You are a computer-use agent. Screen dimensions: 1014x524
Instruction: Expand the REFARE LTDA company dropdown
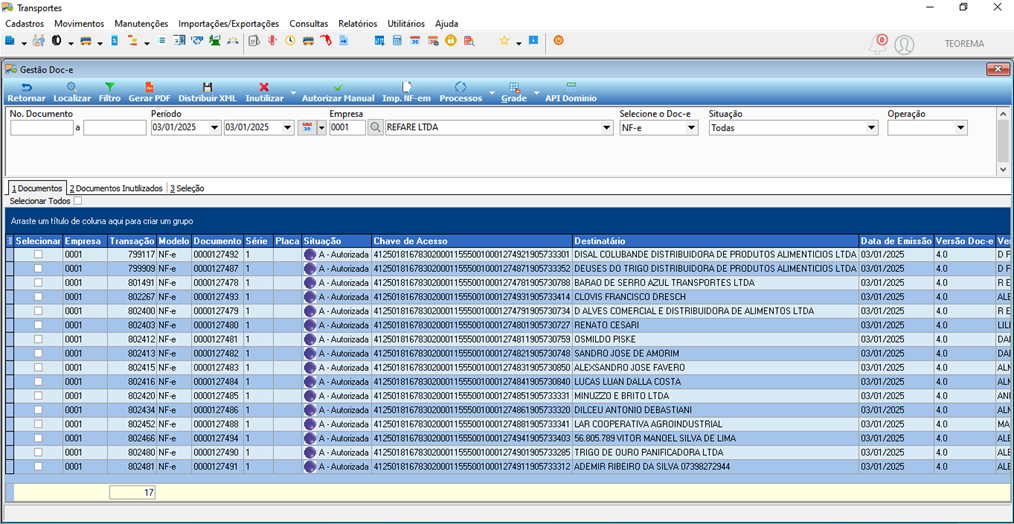(607, 128)
